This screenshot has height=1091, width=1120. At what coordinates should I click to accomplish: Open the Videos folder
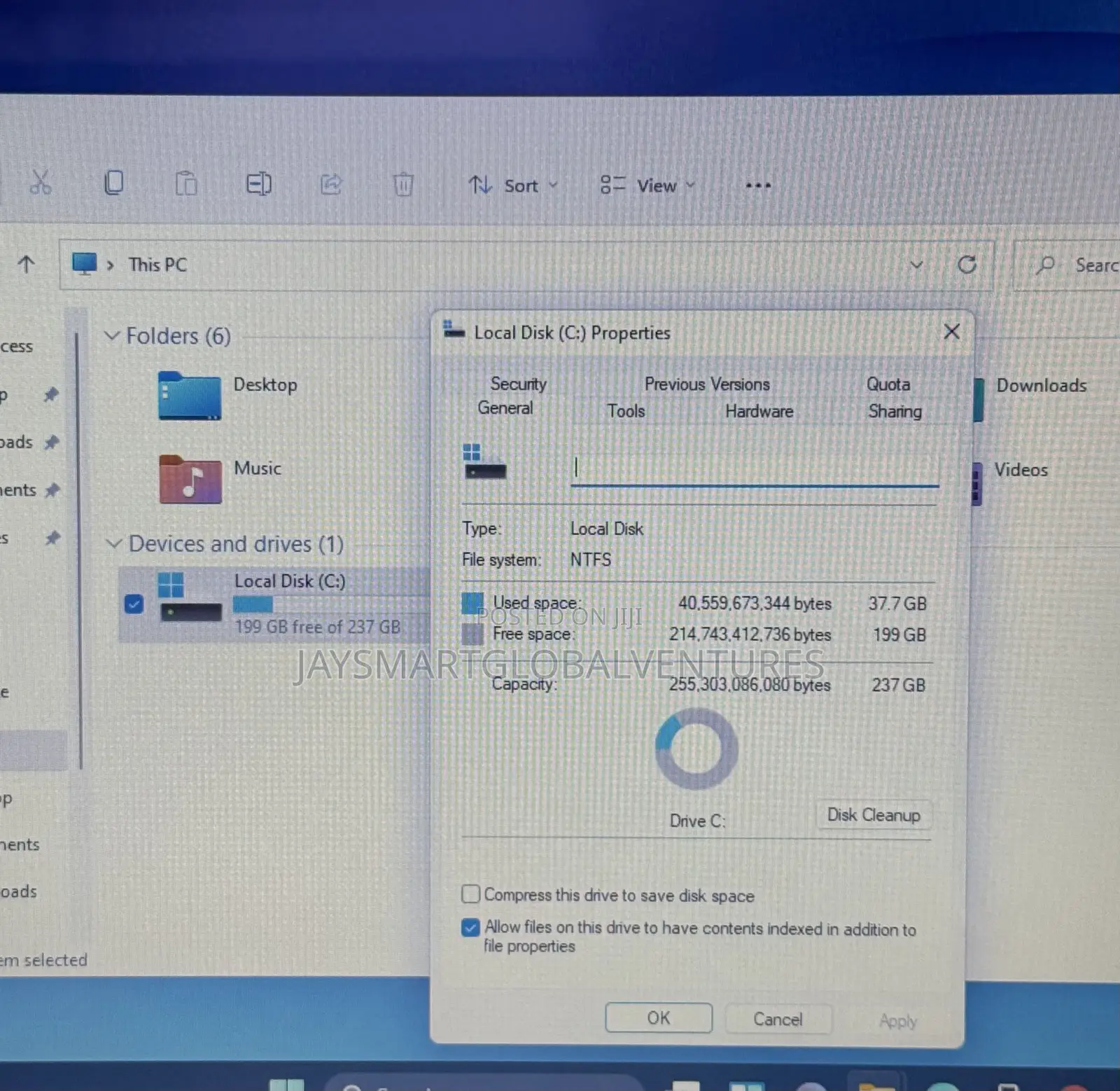[x=1021, y=470]
